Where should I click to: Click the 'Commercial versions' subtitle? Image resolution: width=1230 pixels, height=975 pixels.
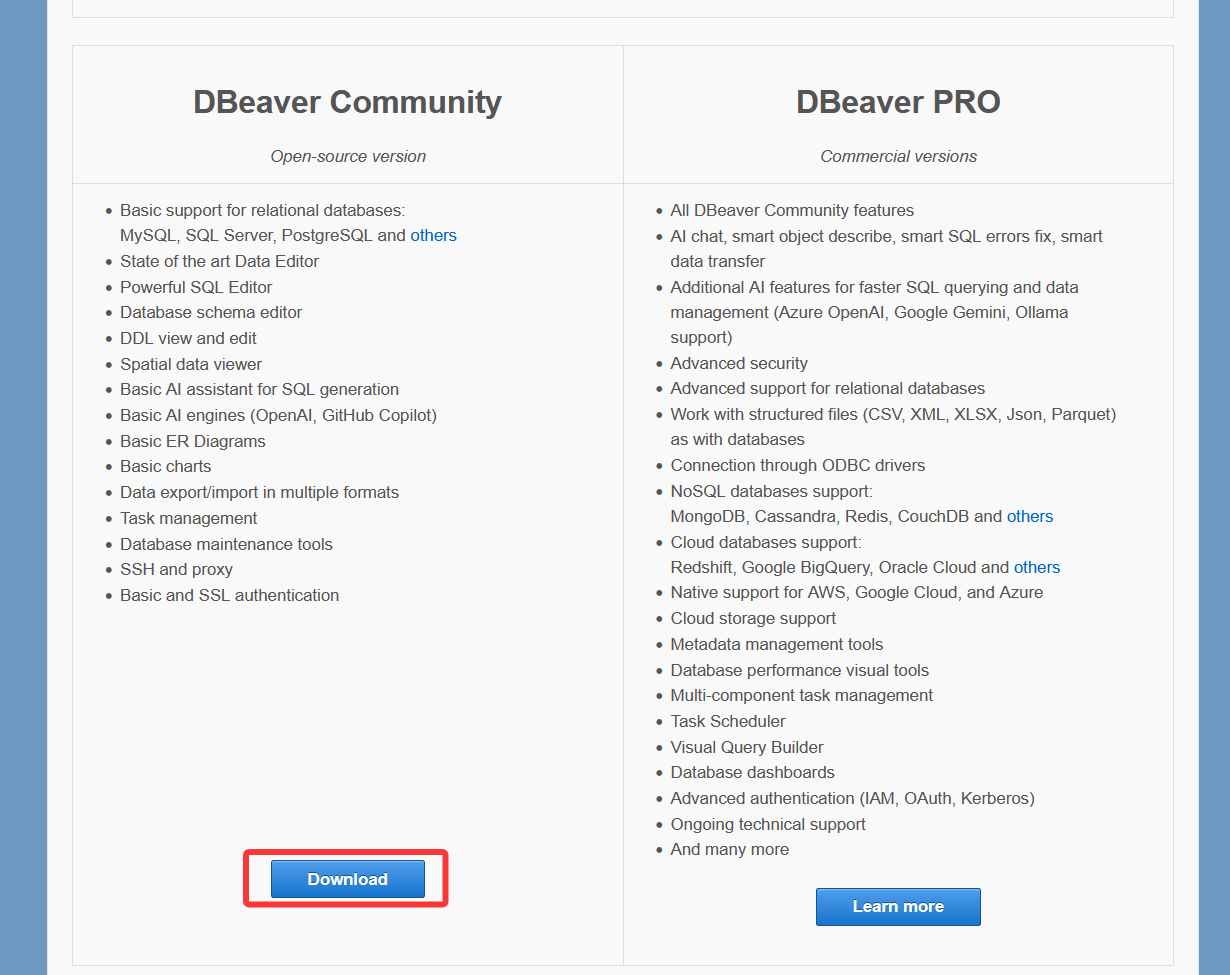point(898,156)
